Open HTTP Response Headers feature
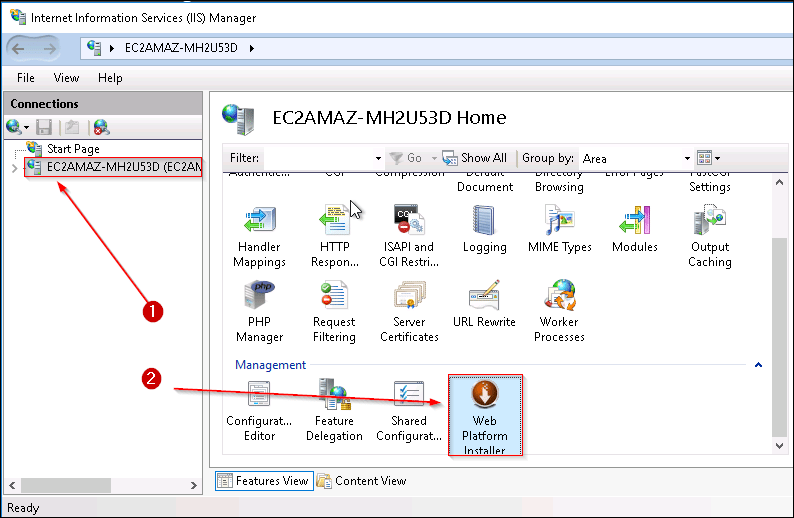 (x=334, y=236)
